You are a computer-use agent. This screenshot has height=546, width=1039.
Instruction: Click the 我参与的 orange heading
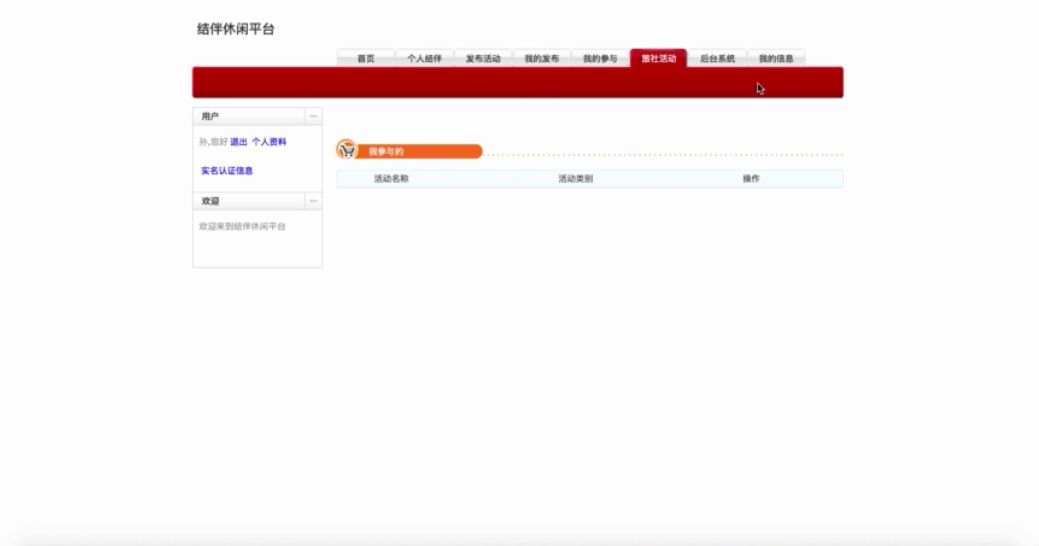(x=386, y=152)
